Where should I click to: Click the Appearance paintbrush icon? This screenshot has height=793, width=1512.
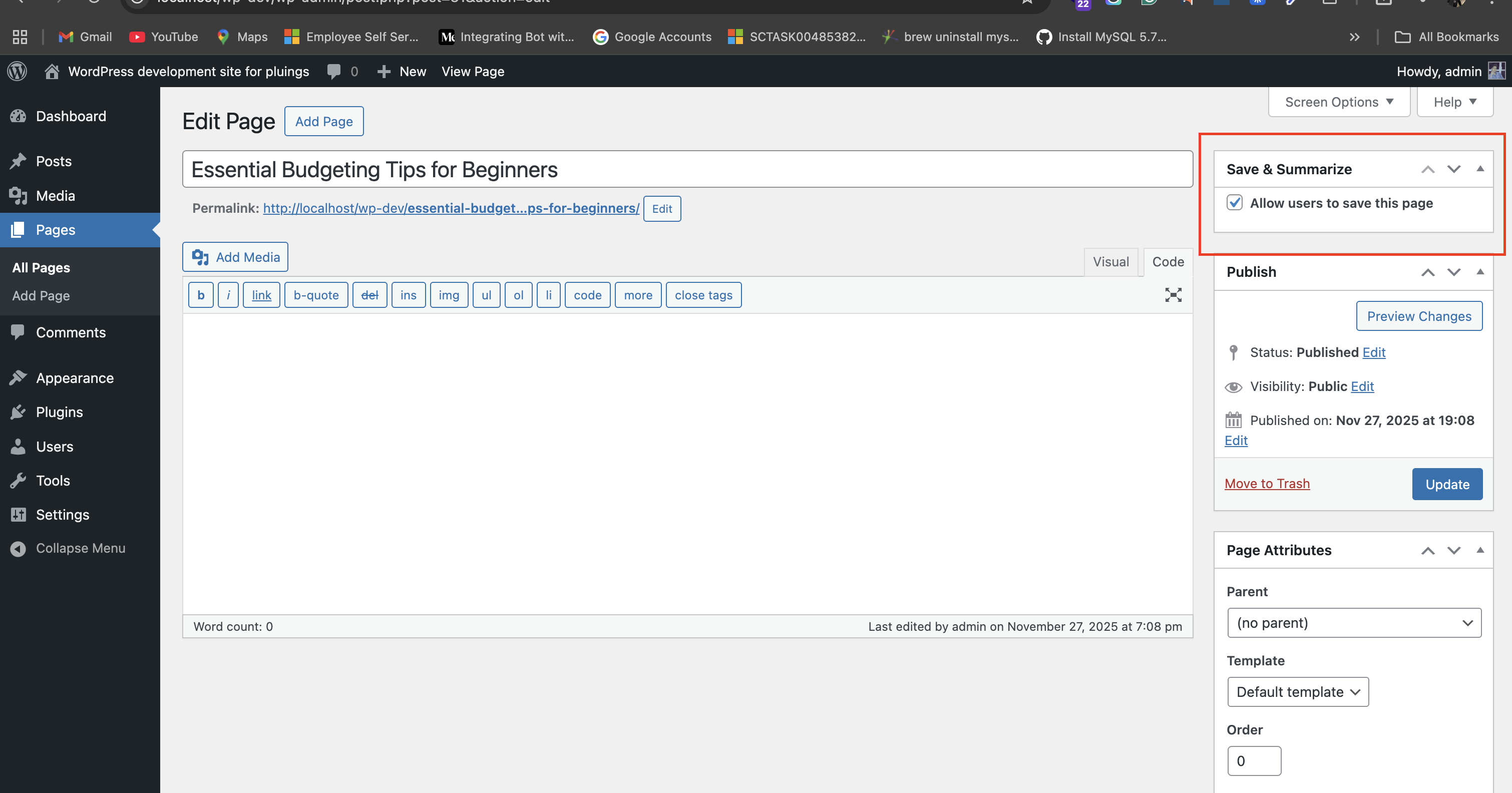click(18, 377)
